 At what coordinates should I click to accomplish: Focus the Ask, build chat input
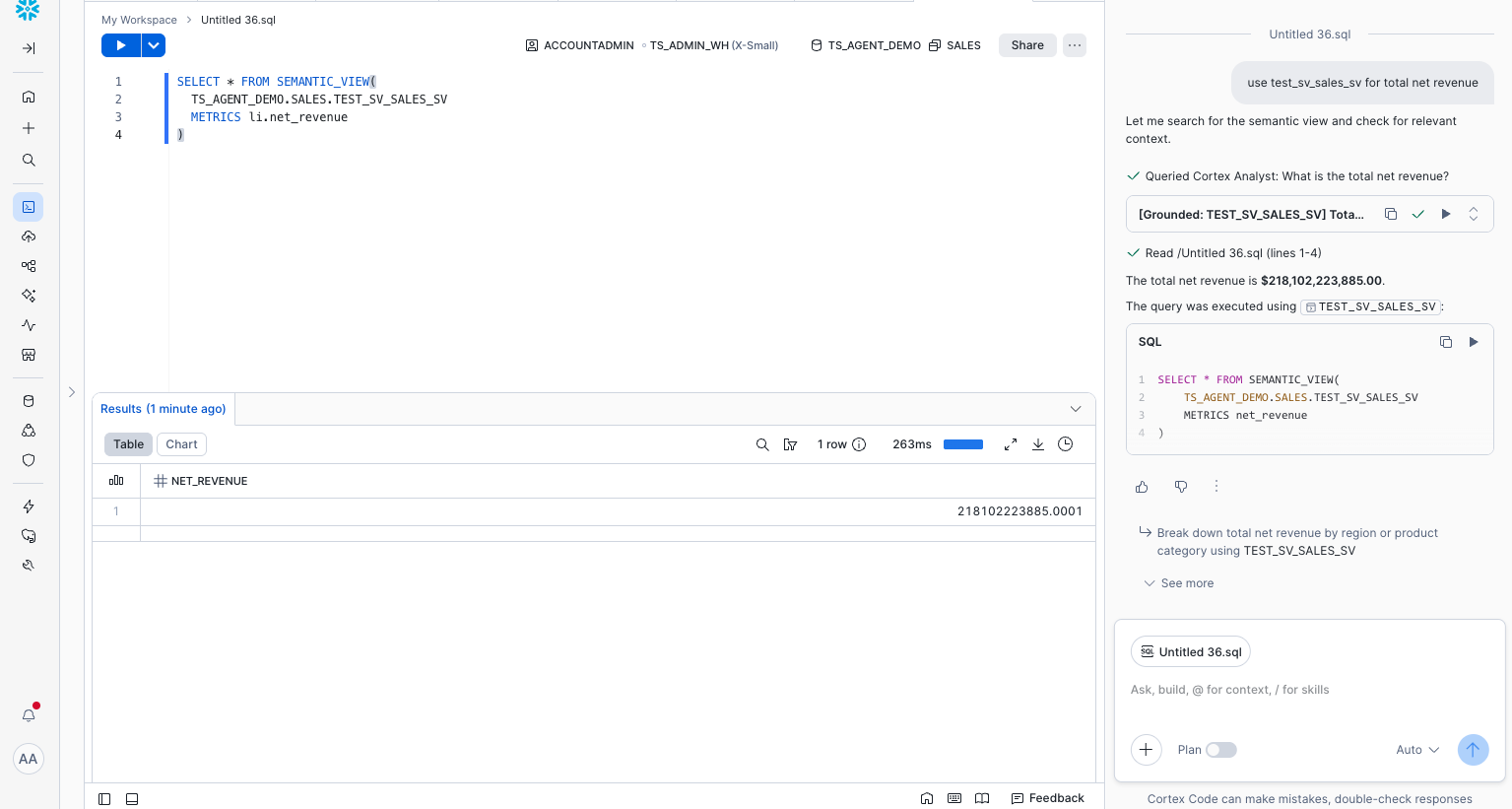1309,690
